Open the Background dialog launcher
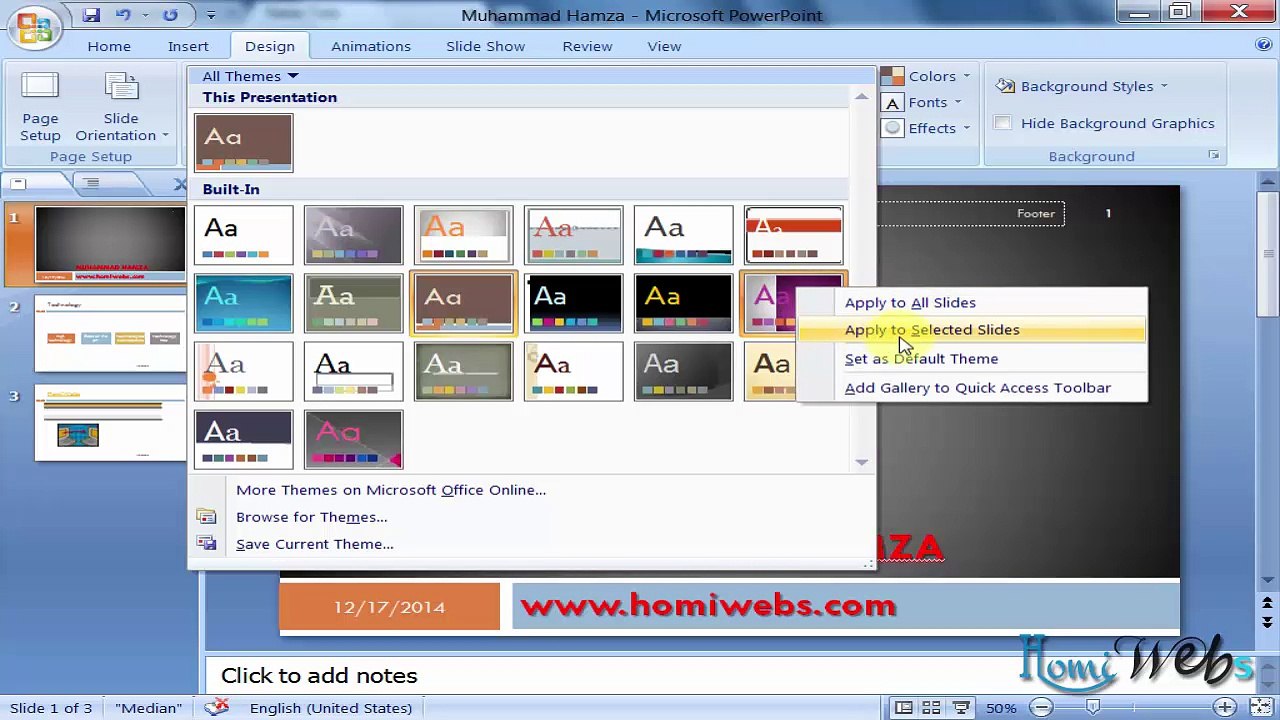The image size is (1280, 720). click(x=1213, y=155)
